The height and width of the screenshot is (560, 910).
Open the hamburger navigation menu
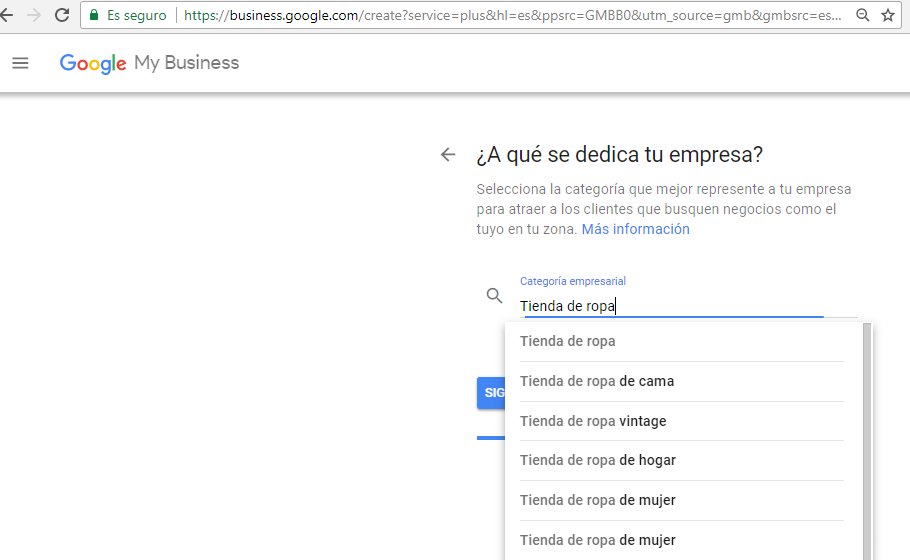pos(20,63)
